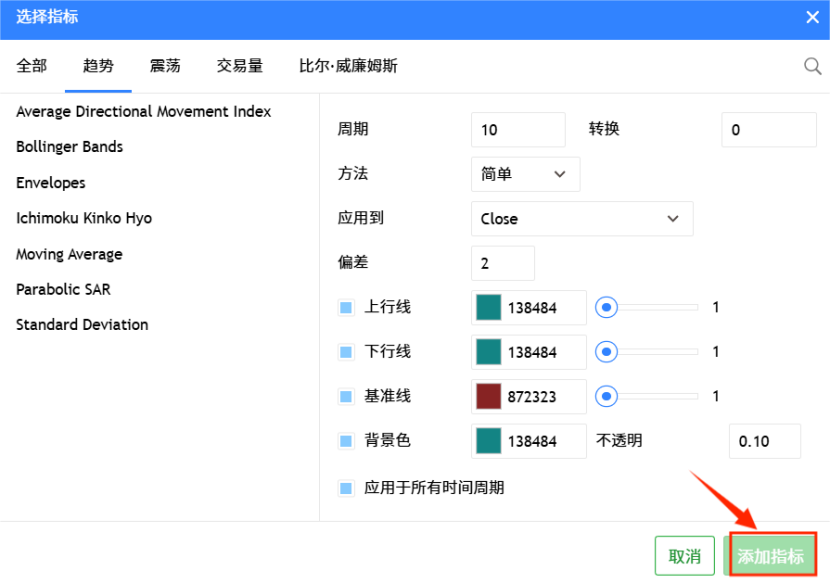830x584 pixels.
Task: Click the 下行线 line width slider handle
Action: coord(607,352)
